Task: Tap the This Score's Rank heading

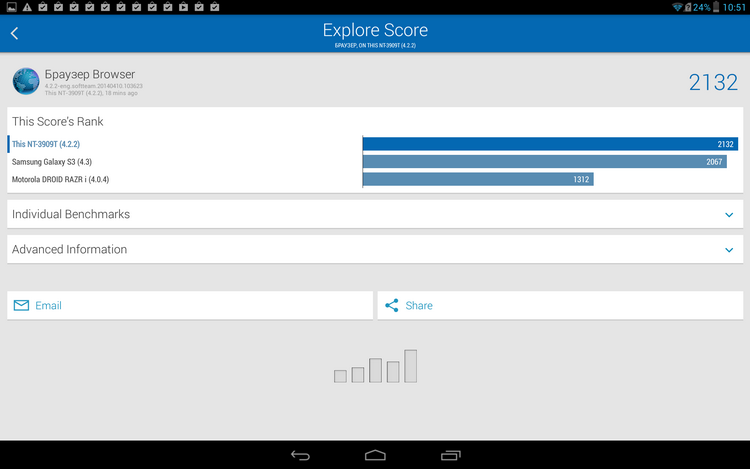Action: point(57,121)
